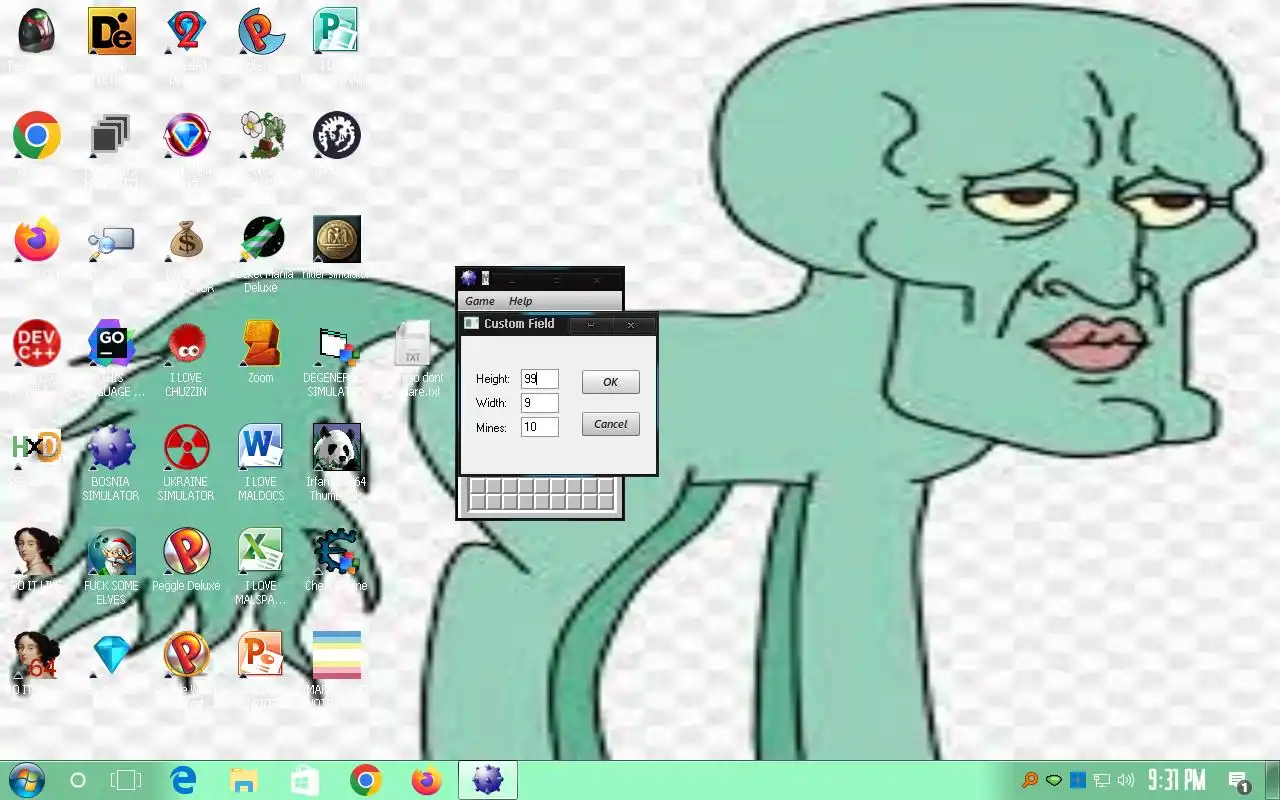Open the stacked gray squares desktop icon

(x=111, y=136)
